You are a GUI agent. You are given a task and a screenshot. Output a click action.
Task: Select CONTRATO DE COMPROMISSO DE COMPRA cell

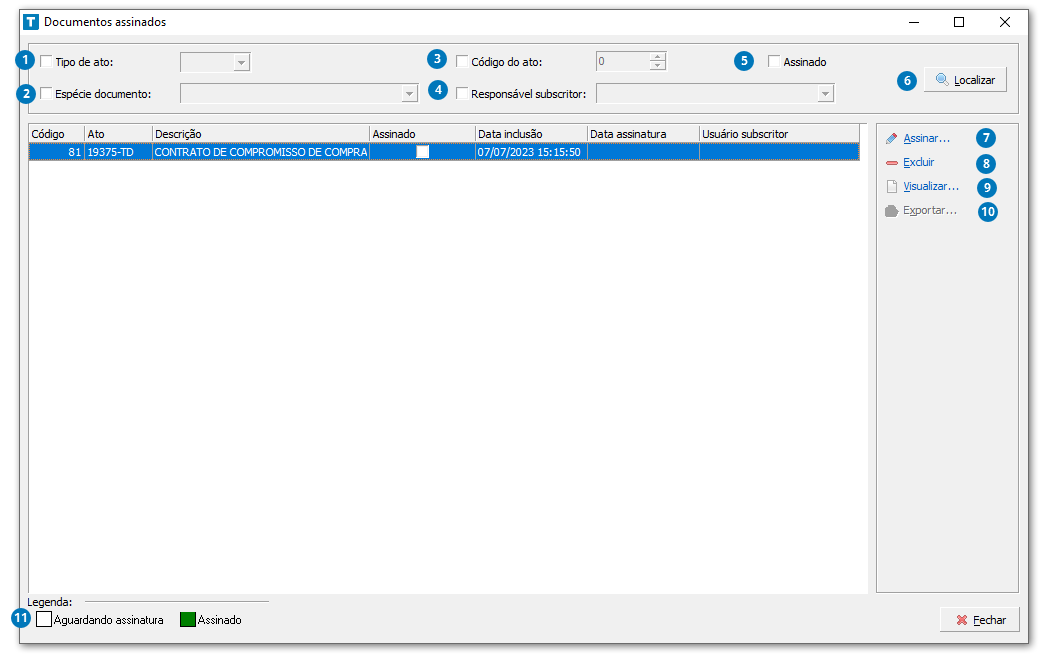261,152
